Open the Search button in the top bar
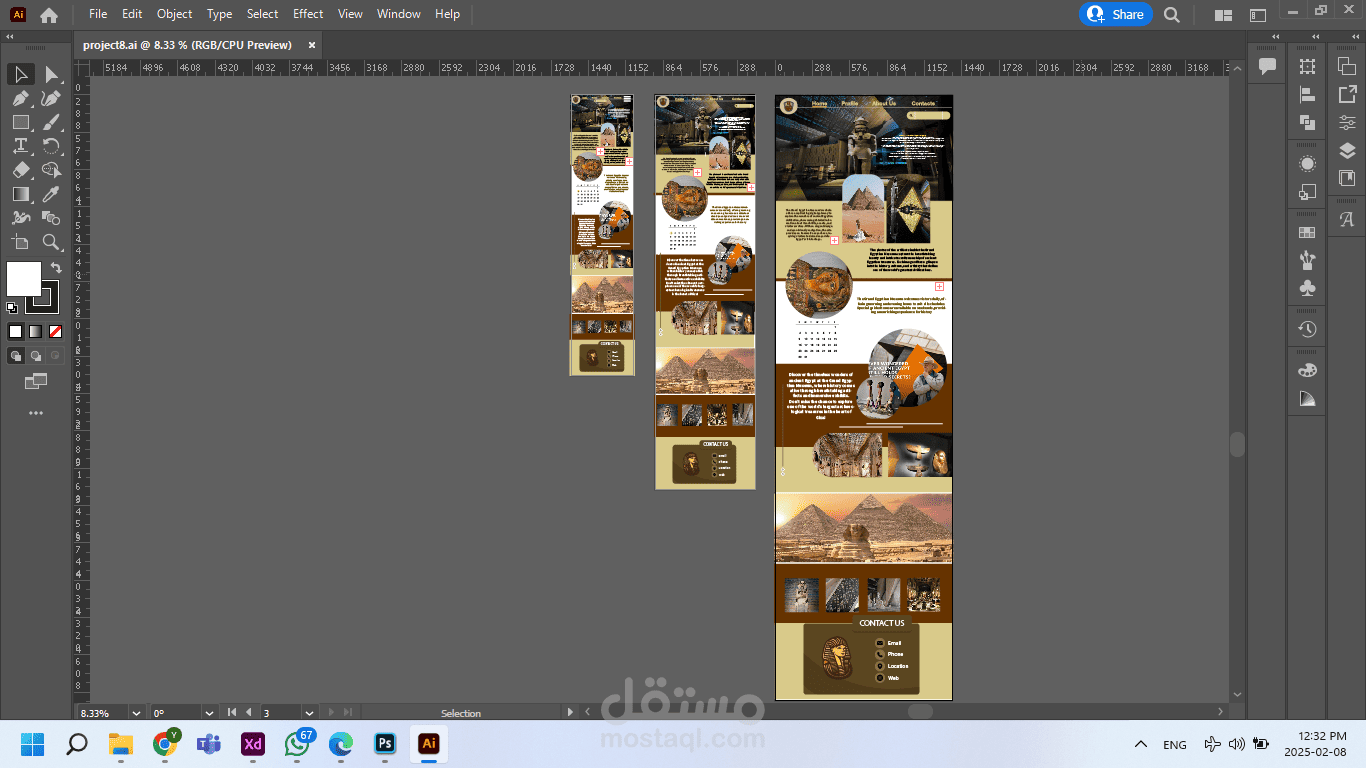This screenshot has height=768, width=1366. click(x=1172, y=15)
